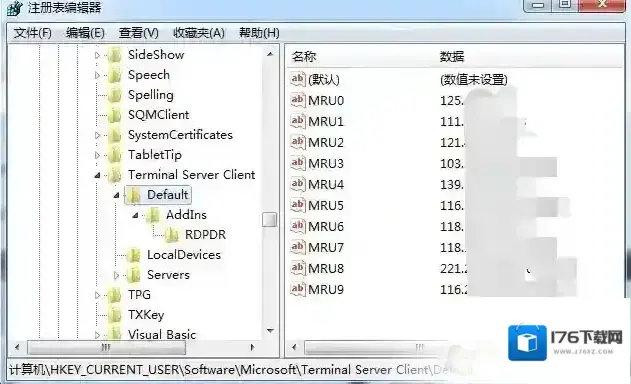Click the string value icon beside MRU4
Viewport: 631px width, 384px height.
coord(298,184)
